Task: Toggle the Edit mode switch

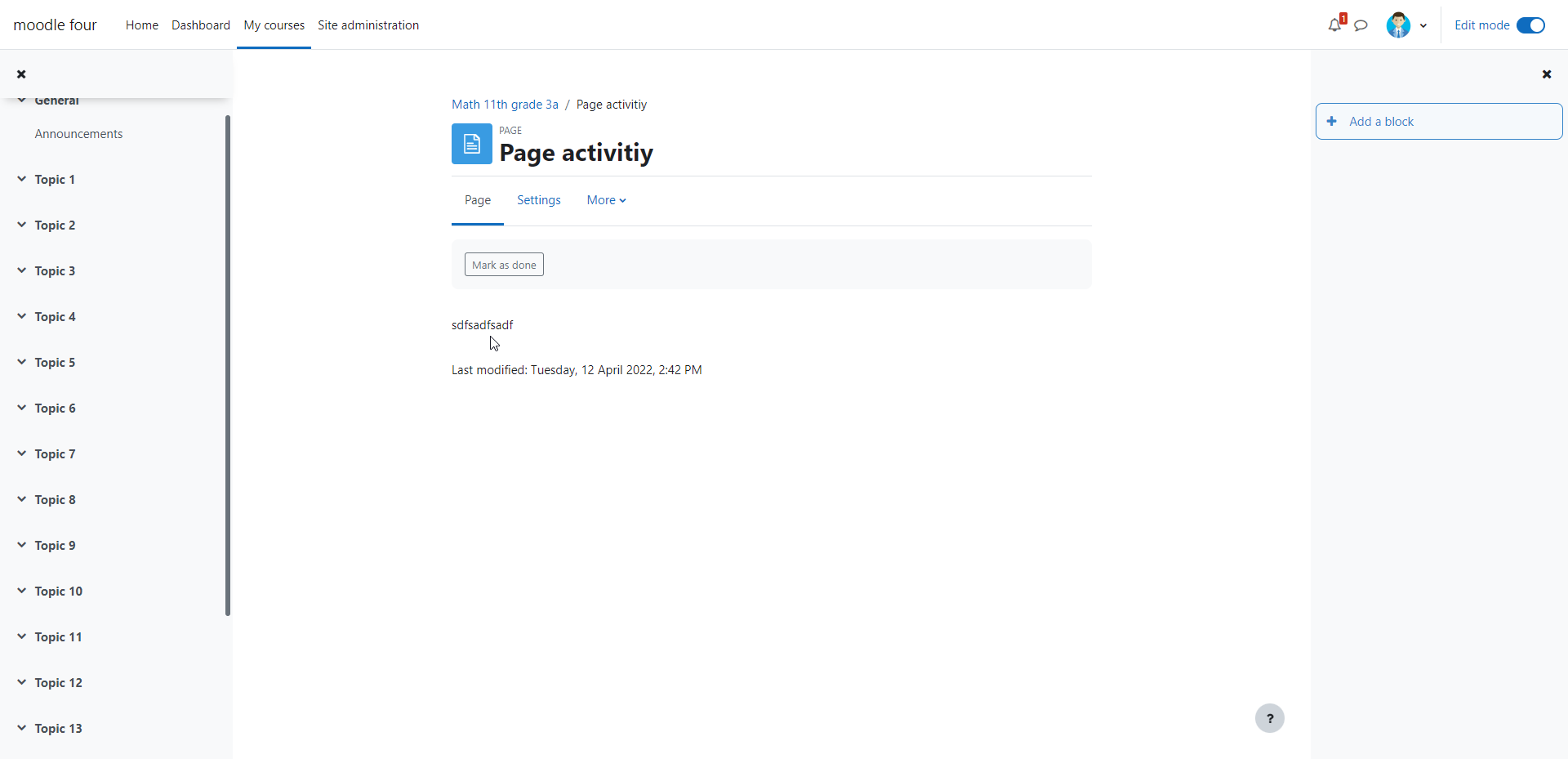Action: coord(1530,25)
